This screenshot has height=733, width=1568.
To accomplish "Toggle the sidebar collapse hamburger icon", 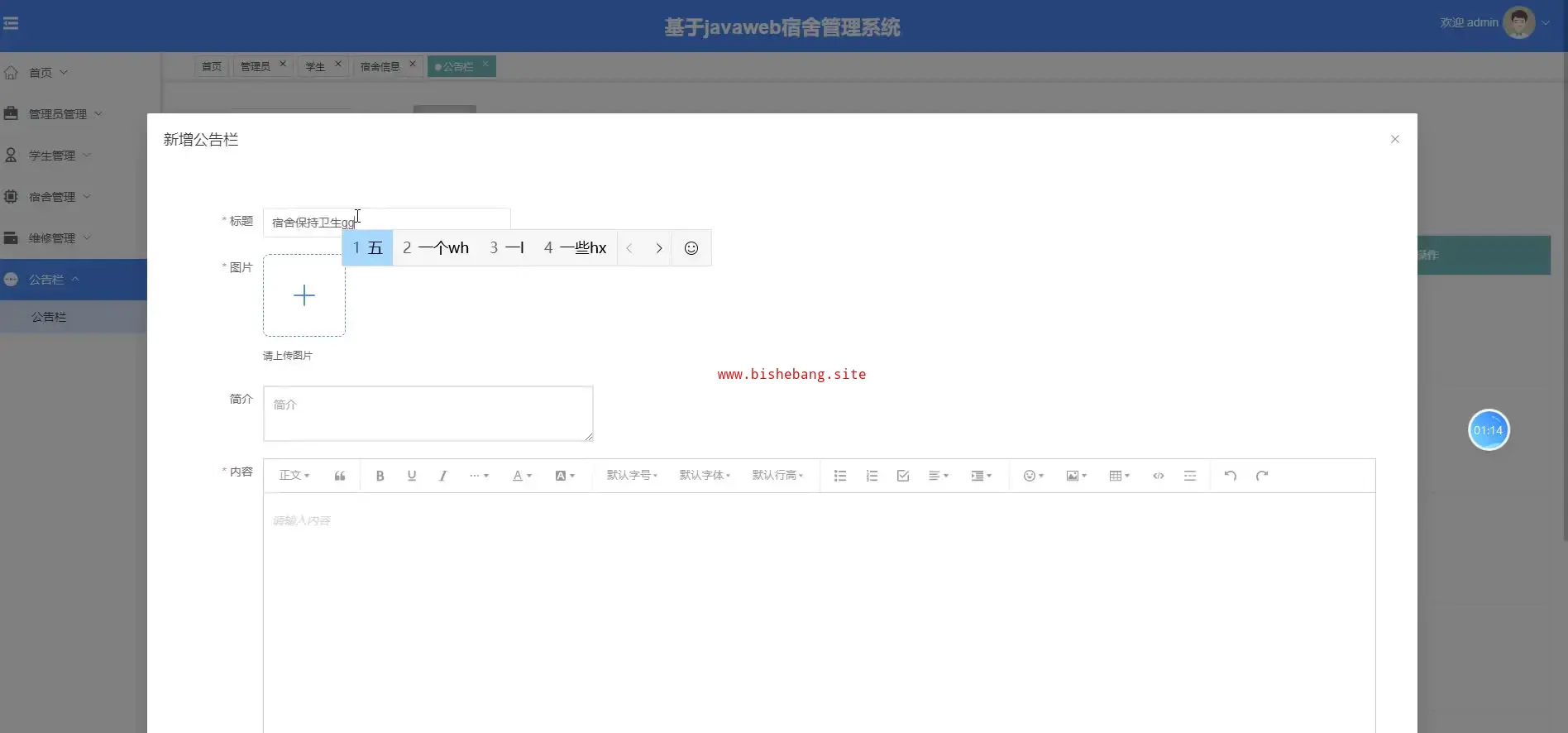I will tap(11, 23).
